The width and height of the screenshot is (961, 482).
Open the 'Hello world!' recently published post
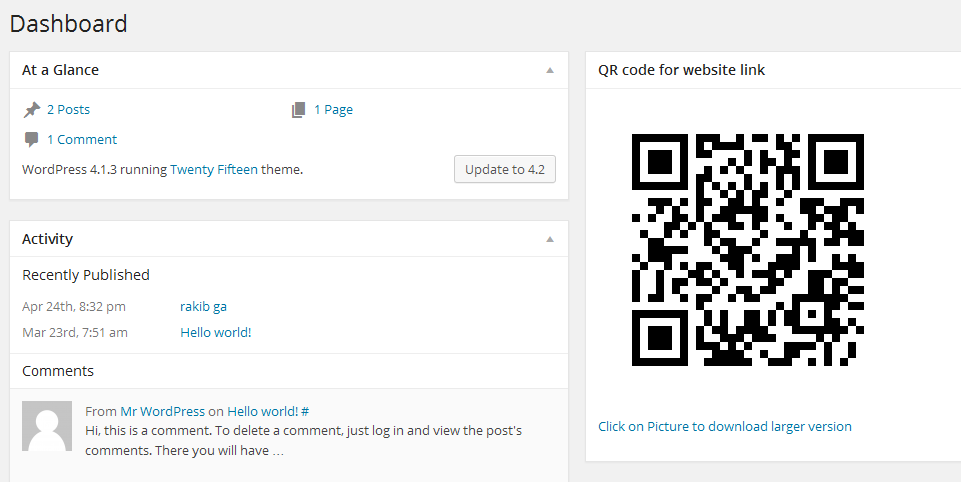[215, 332]
